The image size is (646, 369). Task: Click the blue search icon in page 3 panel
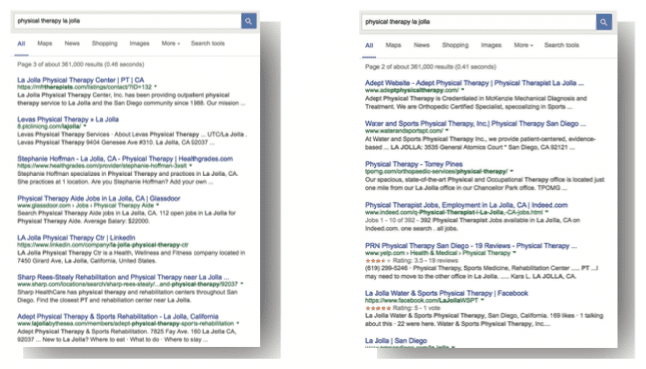[248, 21]
